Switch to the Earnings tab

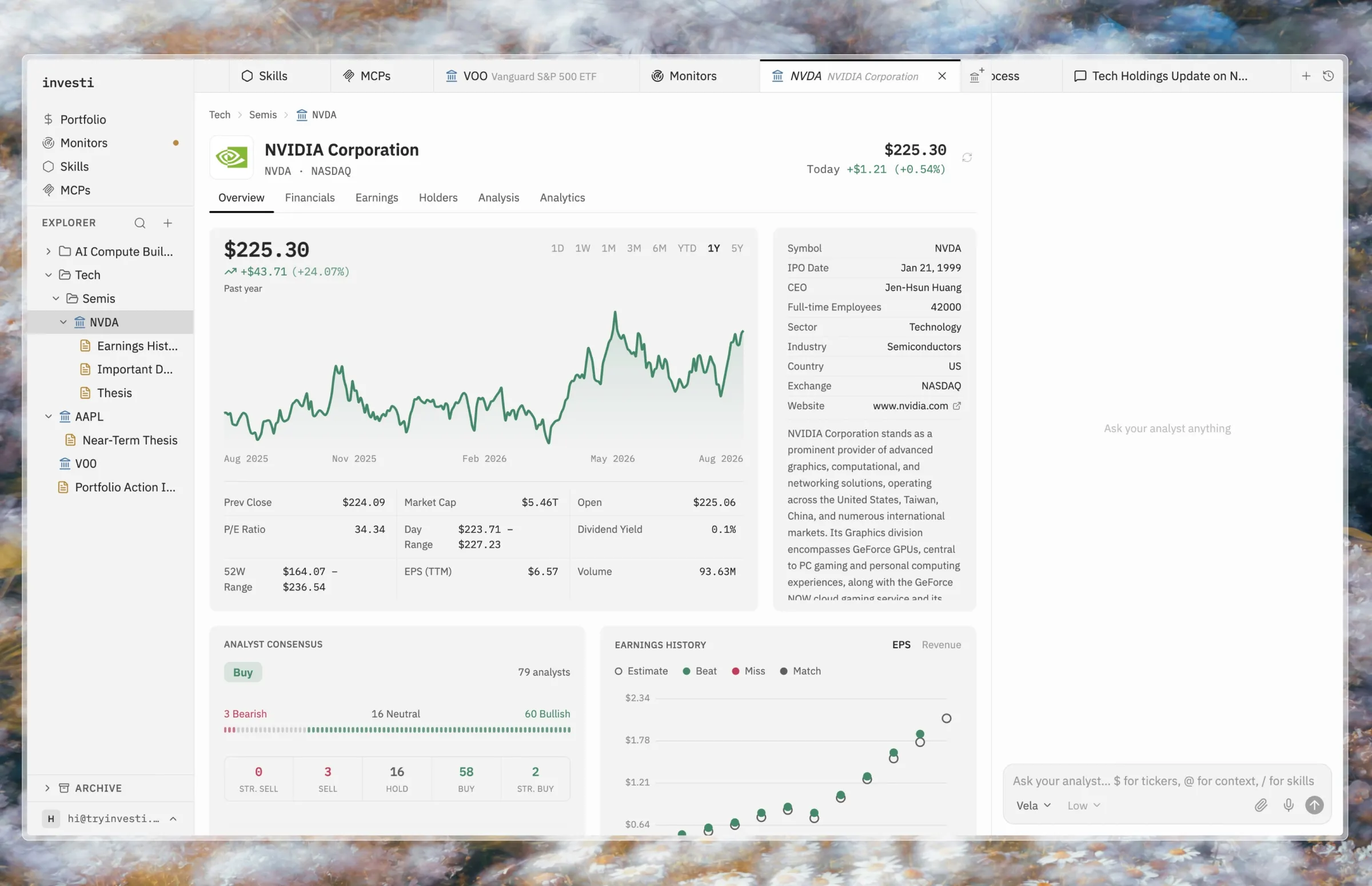(x=376, y=197)
